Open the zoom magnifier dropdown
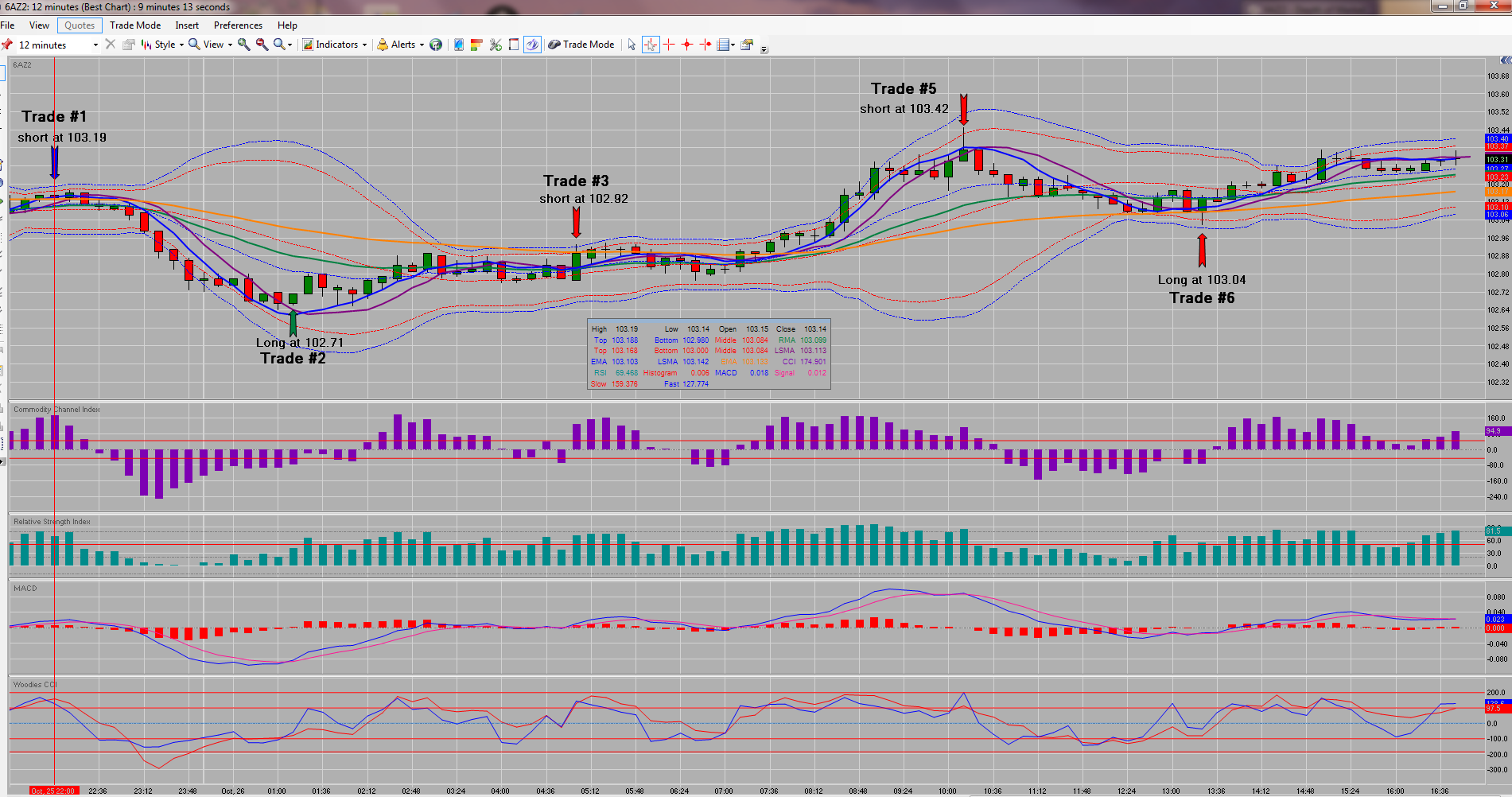 coord(283,45)
